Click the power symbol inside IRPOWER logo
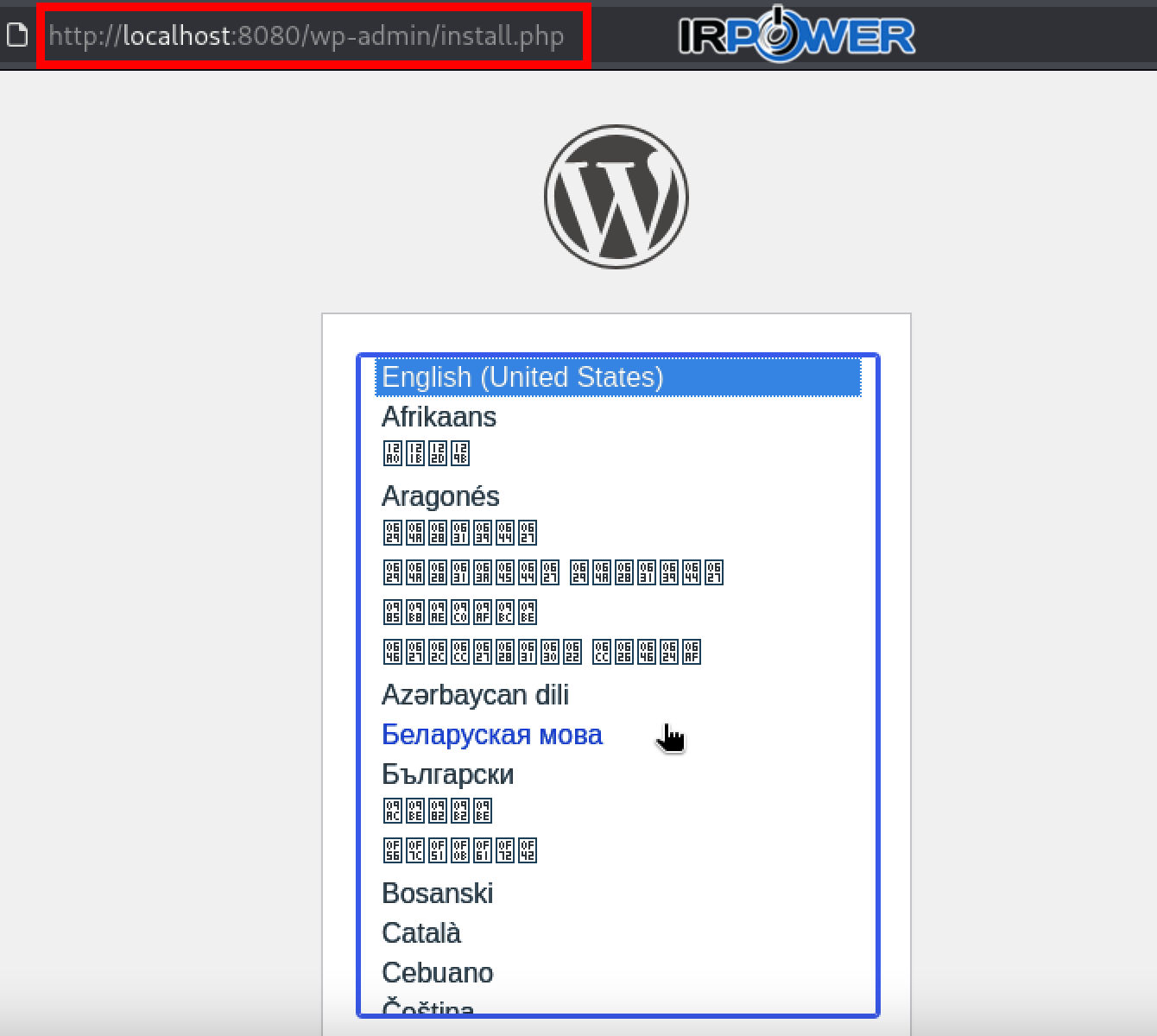Screen dimensions: 1157x1036 click(779, 35)
